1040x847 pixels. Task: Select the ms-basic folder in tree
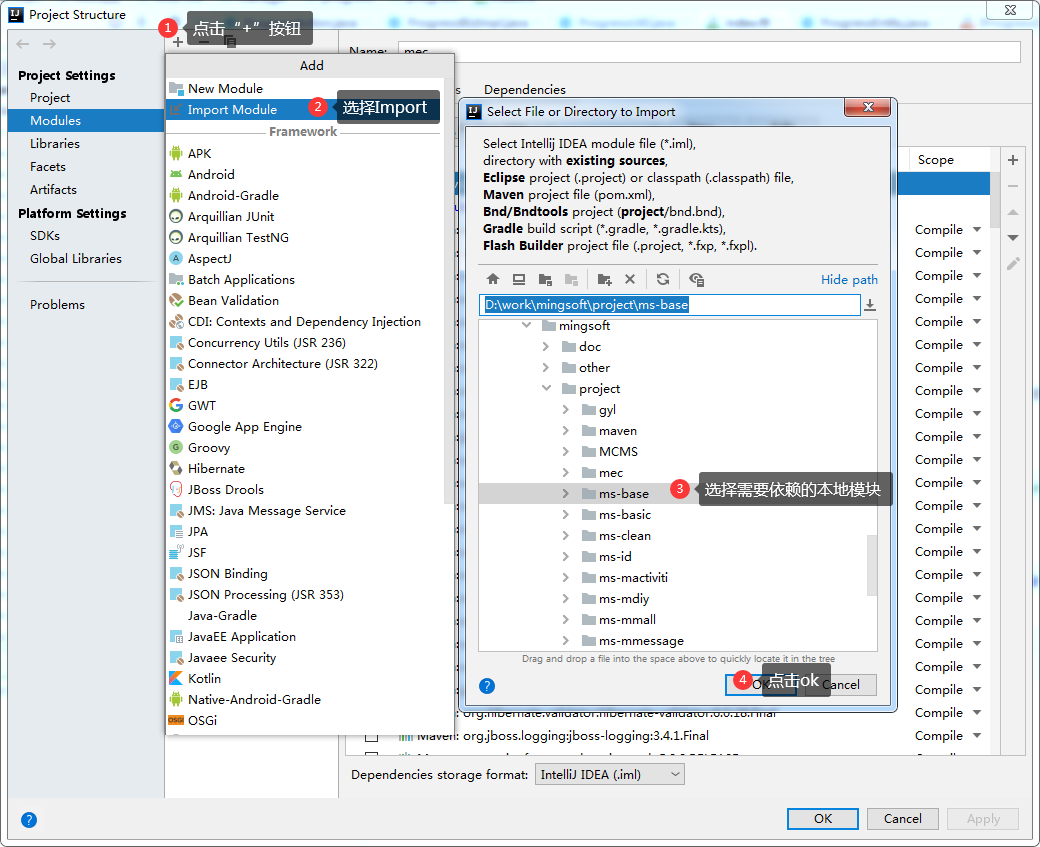pos(625,515)
